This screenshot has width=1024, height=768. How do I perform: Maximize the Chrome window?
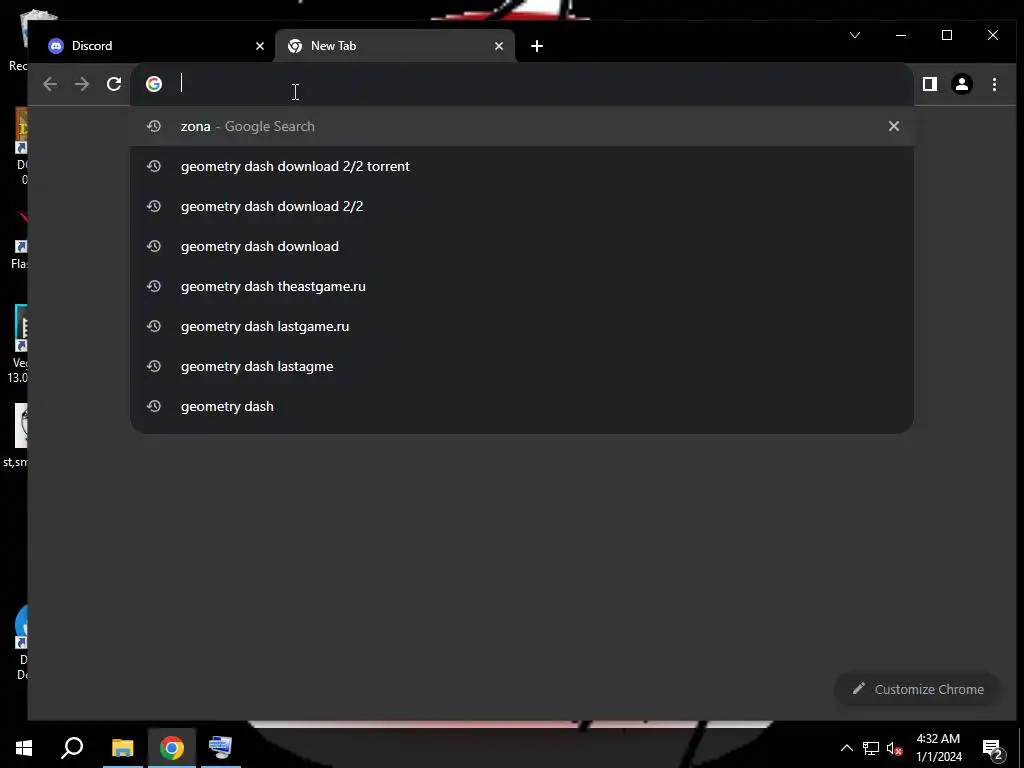tap(947, 35)
